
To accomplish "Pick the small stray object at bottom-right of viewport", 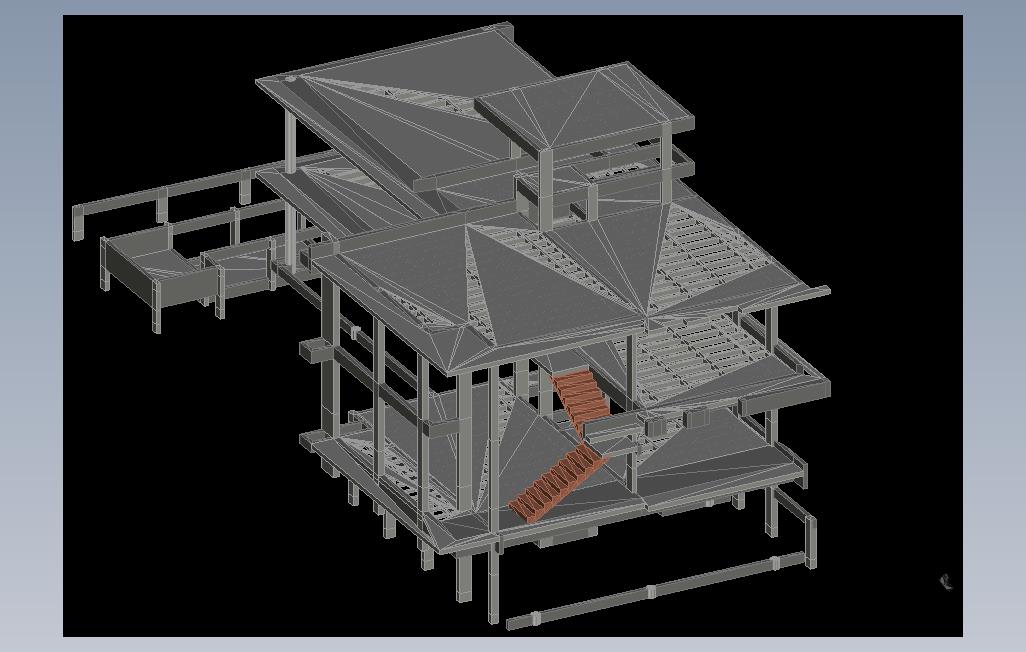I will [946, 582].
